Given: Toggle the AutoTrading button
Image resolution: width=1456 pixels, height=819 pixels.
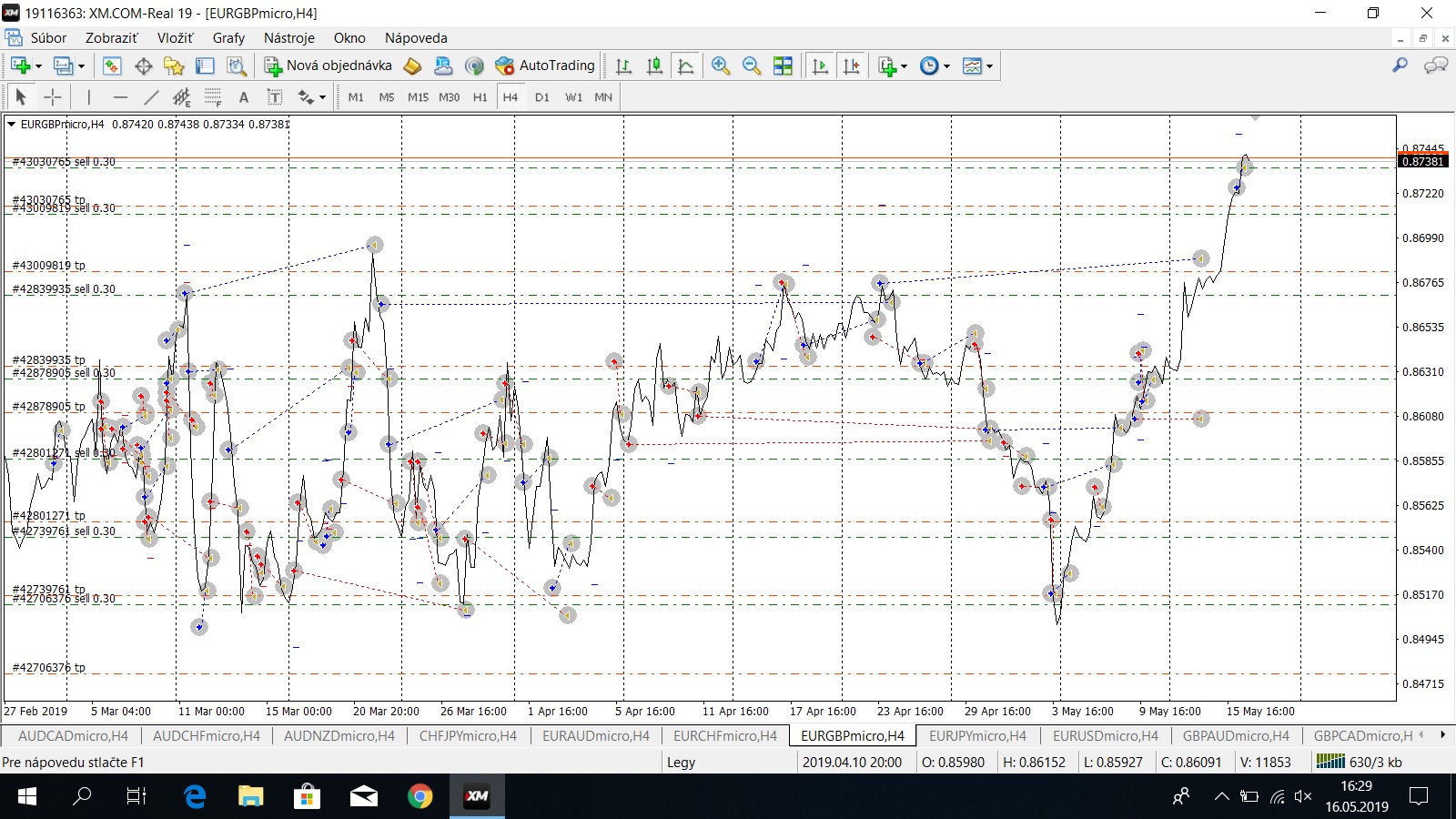Looking at the screenshot, I should (545, 66).
